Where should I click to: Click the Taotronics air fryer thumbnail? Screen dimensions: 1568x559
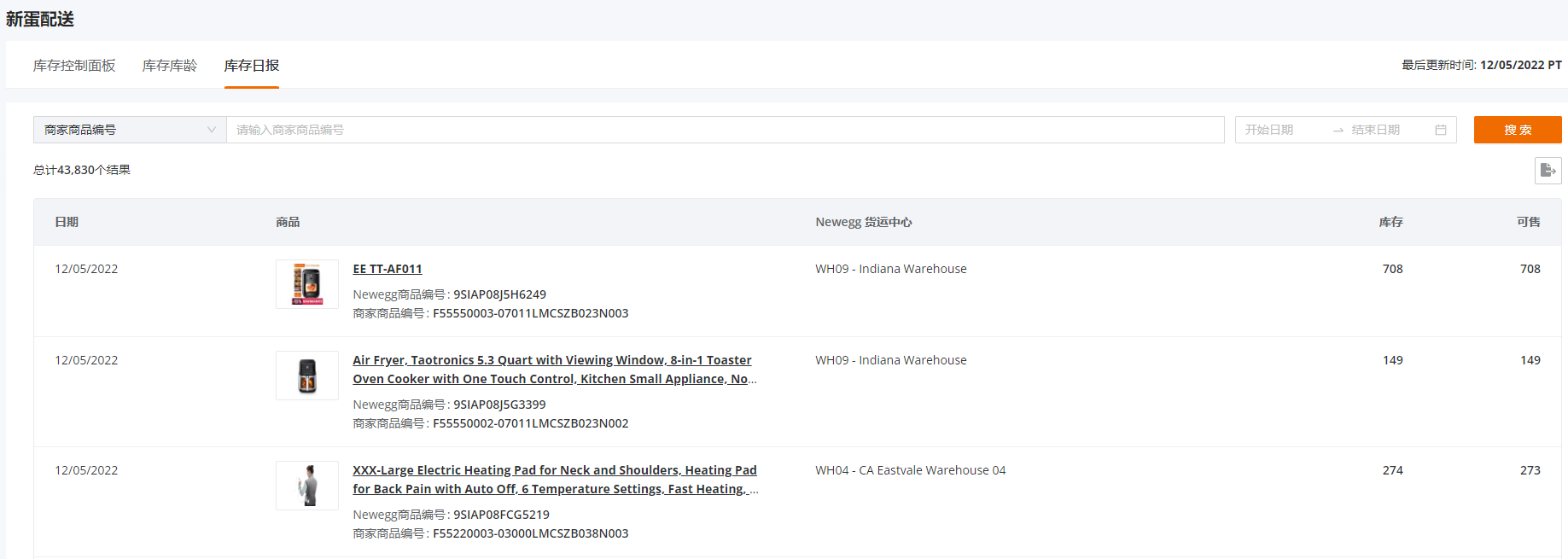pos(307,376)
